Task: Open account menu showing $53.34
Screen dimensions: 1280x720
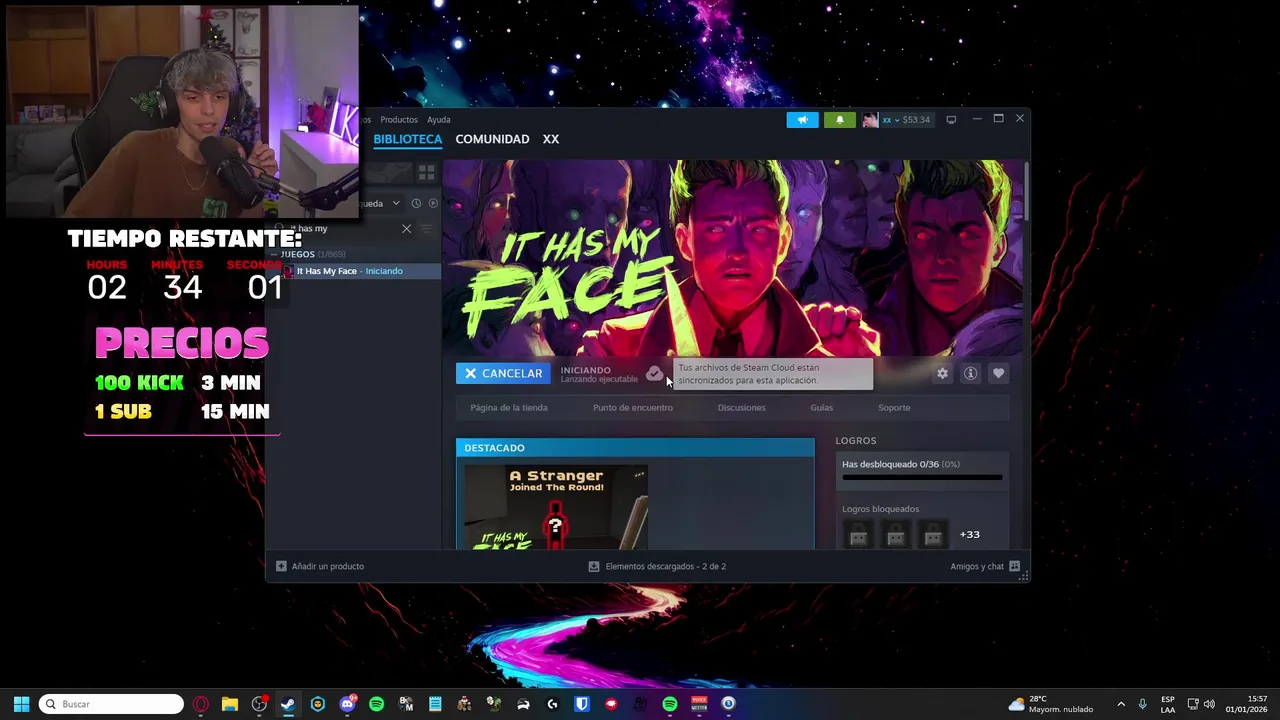Action: 897,120
